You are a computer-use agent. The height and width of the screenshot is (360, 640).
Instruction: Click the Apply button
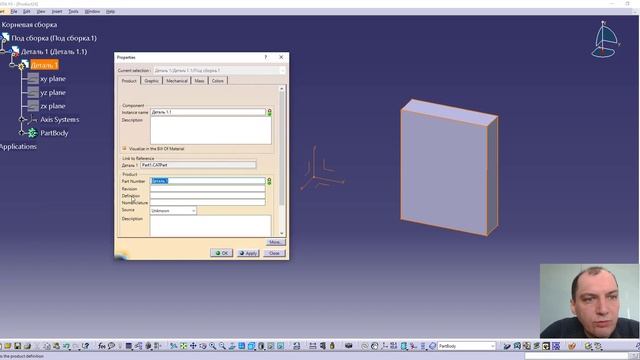click(x=248, y=253)
